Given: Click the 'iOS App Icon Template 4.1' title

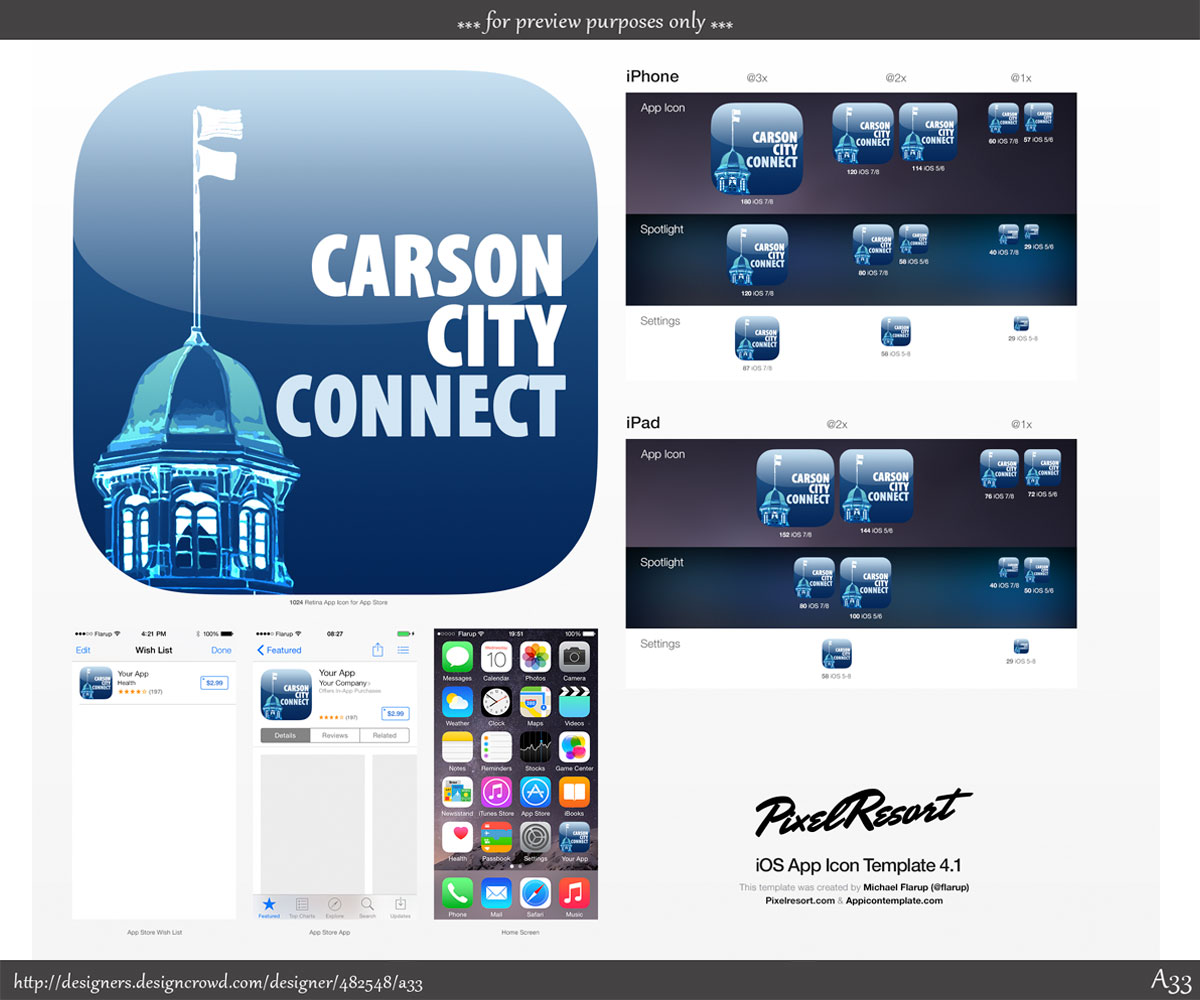Looking at the screenshot, I should tap(858, 866).
